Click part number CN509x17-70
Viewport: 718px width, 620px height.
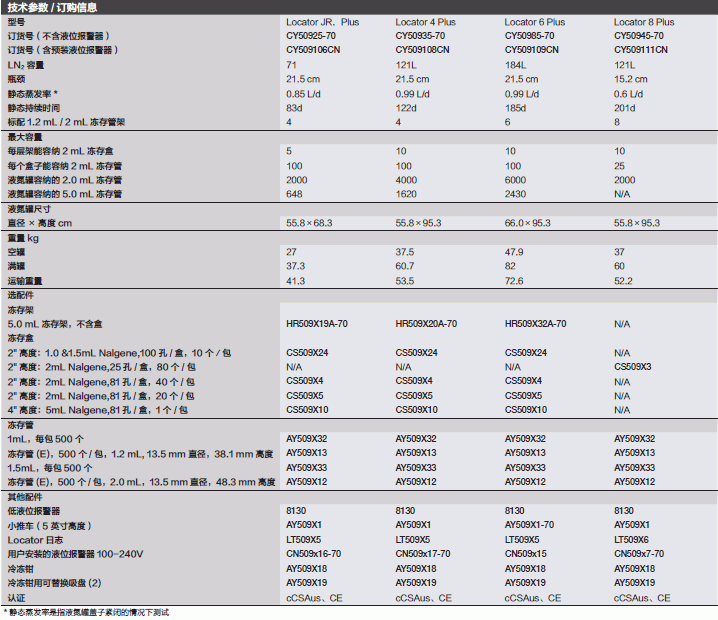(423, 554)
